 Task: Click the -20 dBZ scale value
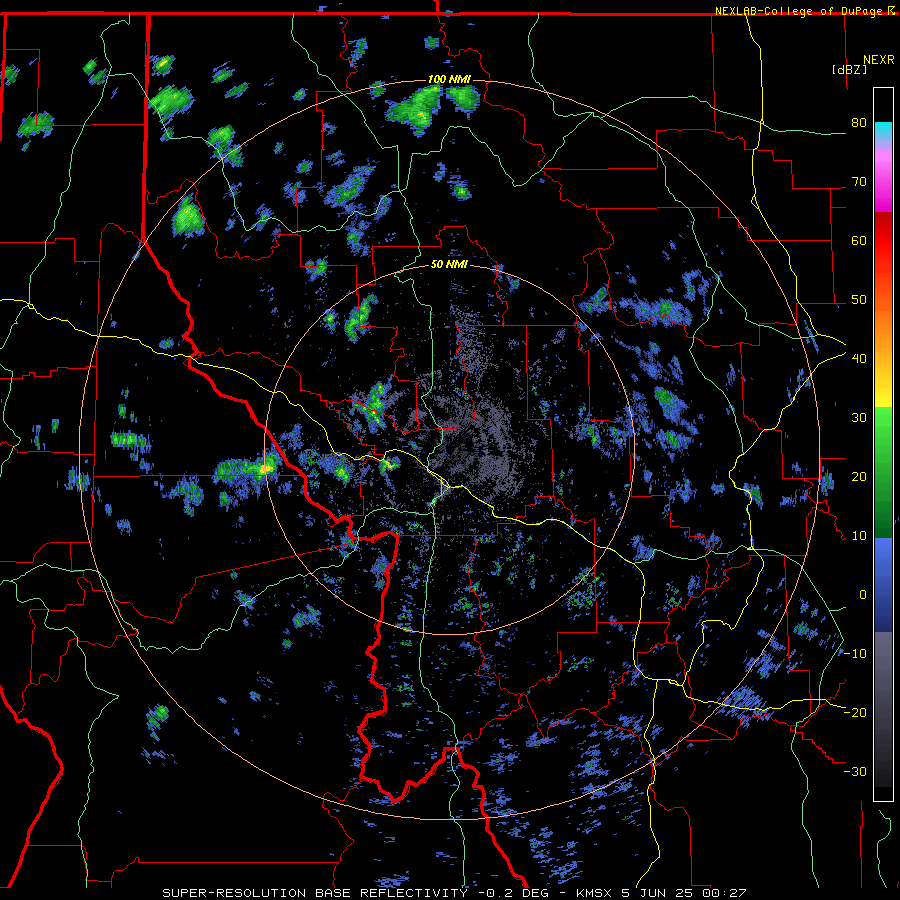tap(855, 712)
